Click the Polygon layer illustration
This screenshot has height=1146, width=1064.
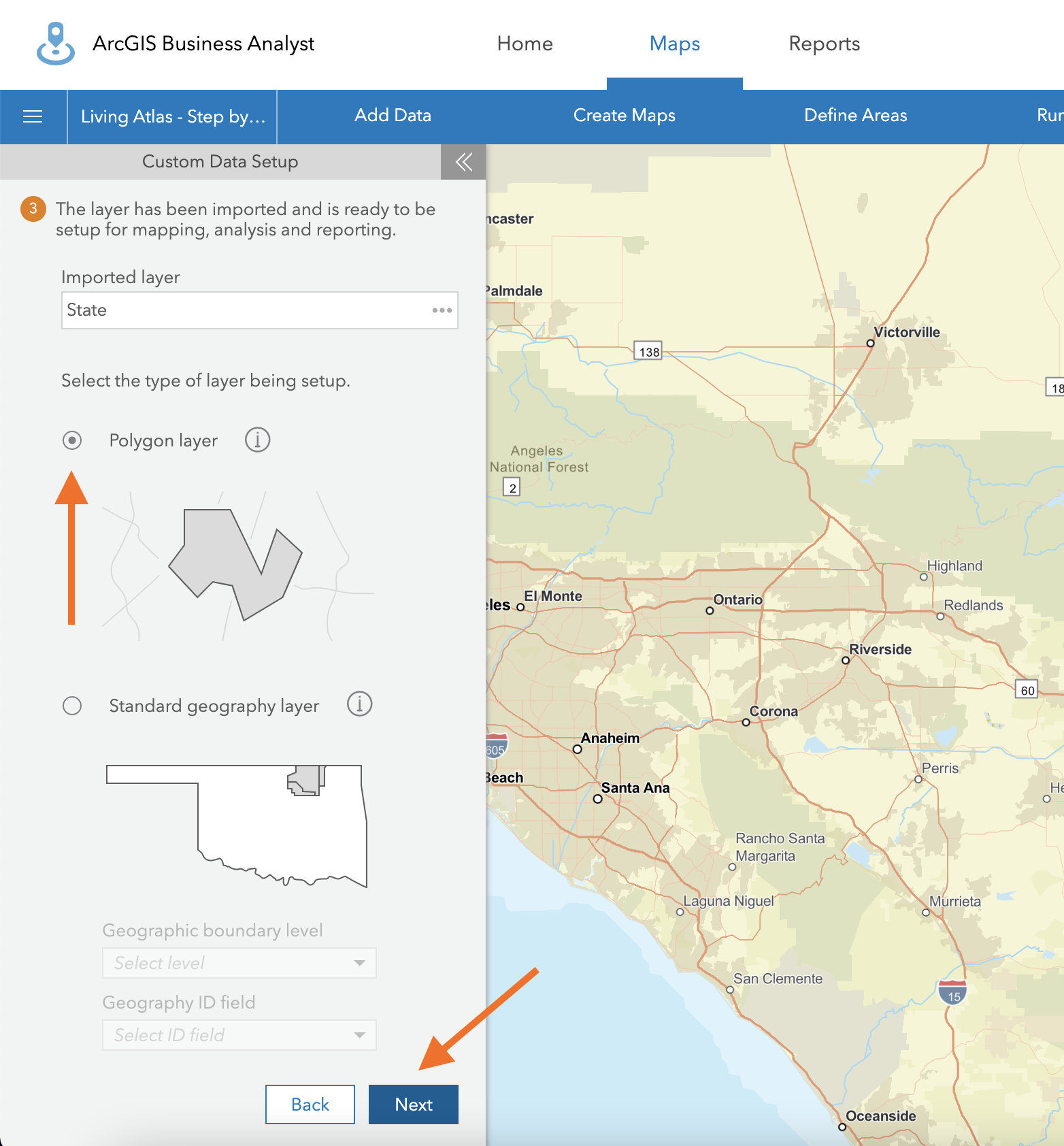coord(237,565)
